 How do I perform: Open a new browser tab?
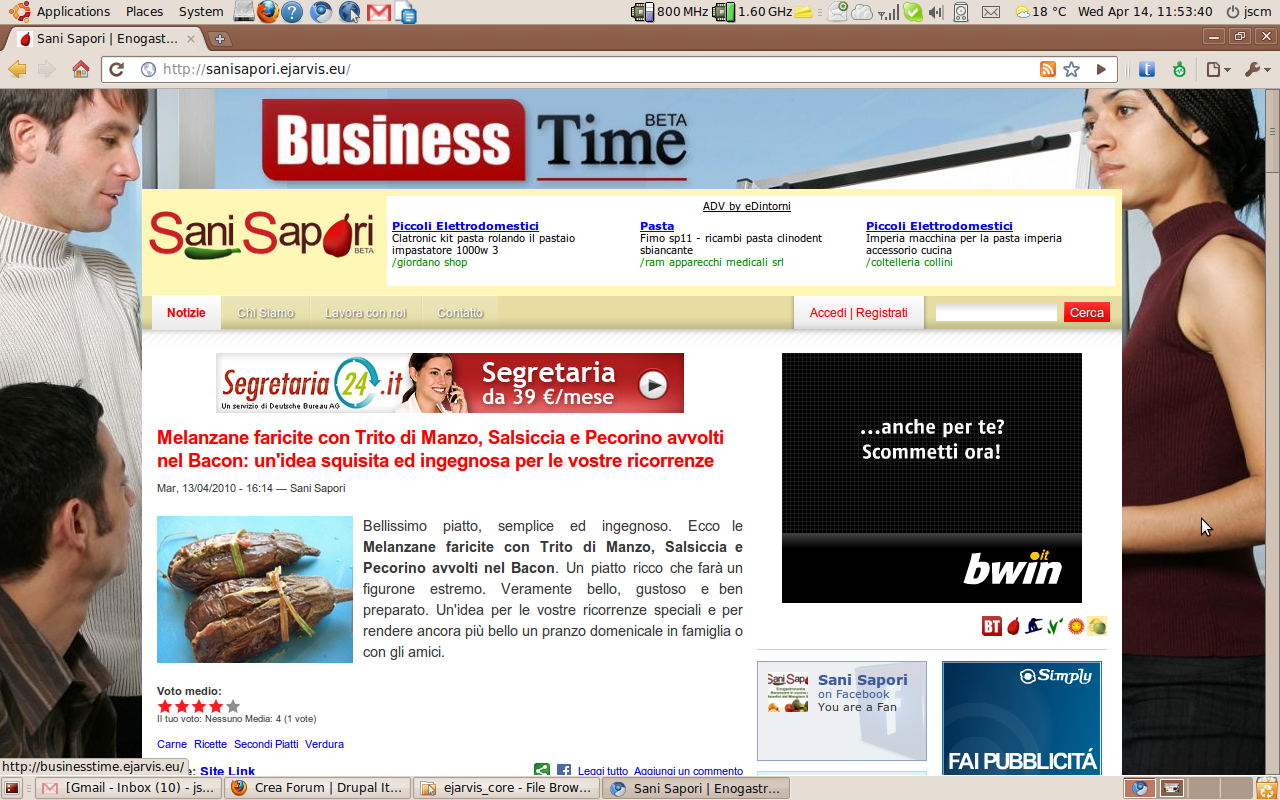pyautogui.click(x=220, y=39)
